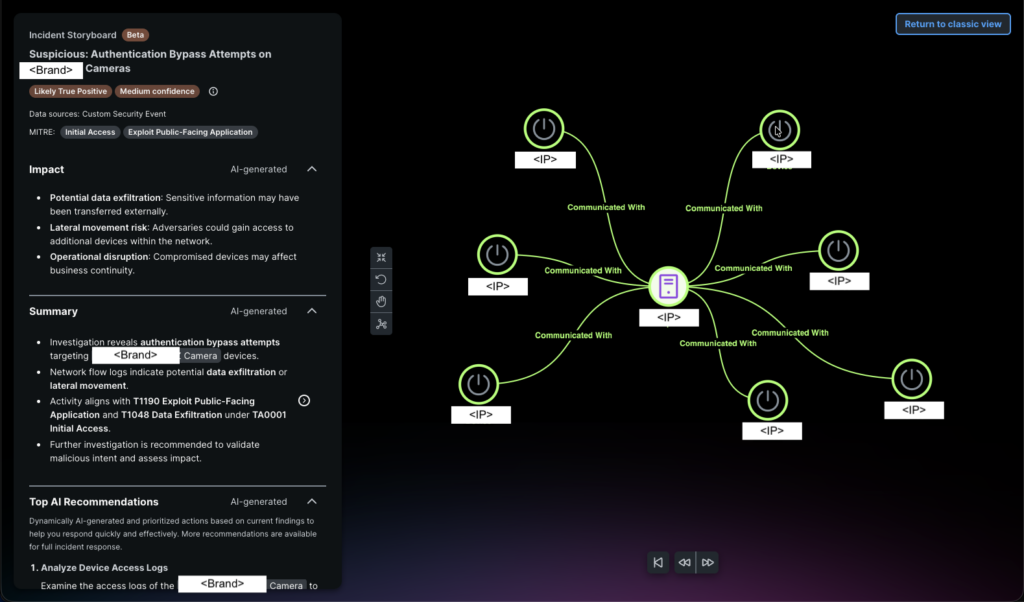Viewport: 1024px width, 602px height.
Task: Click the graph layout nodes icon
Action: pyautogui.click(x=381, y=324)
